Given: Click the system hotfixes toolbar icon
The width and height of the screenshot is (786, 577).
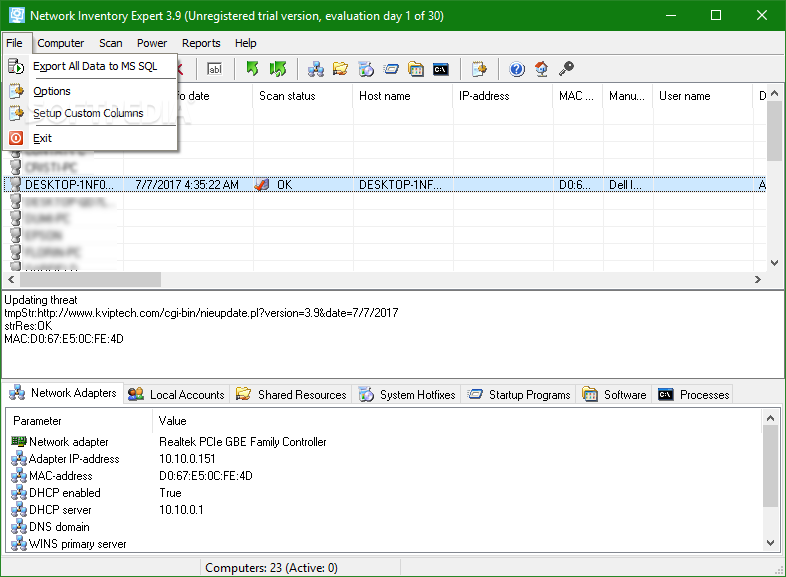Looking at the screenshot, I should (366, 69).
